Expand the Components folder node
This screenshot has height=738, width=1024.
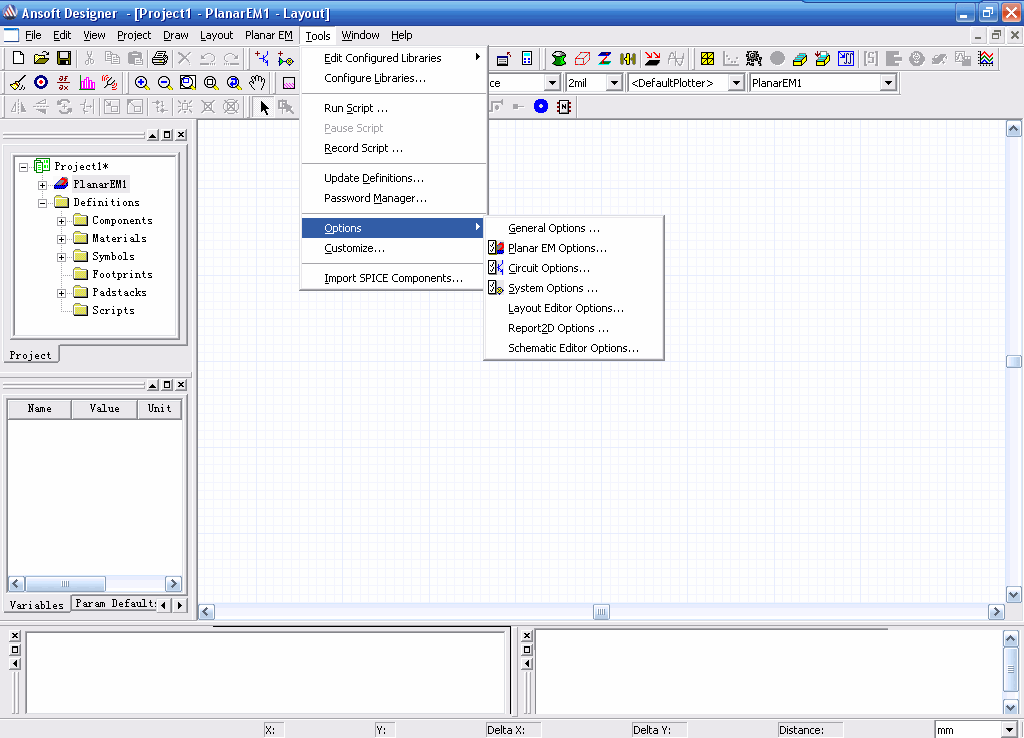tap(61, 221)
